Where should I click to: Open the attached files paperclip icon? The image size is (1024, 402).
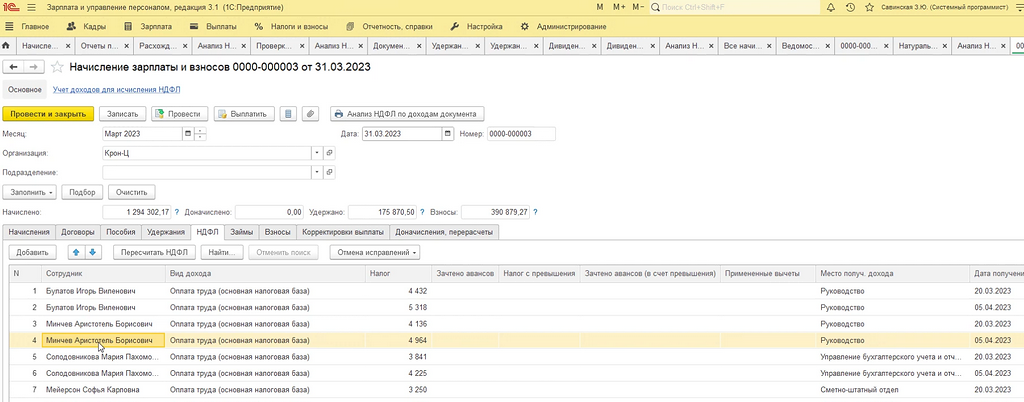click(x=312, y=114)
